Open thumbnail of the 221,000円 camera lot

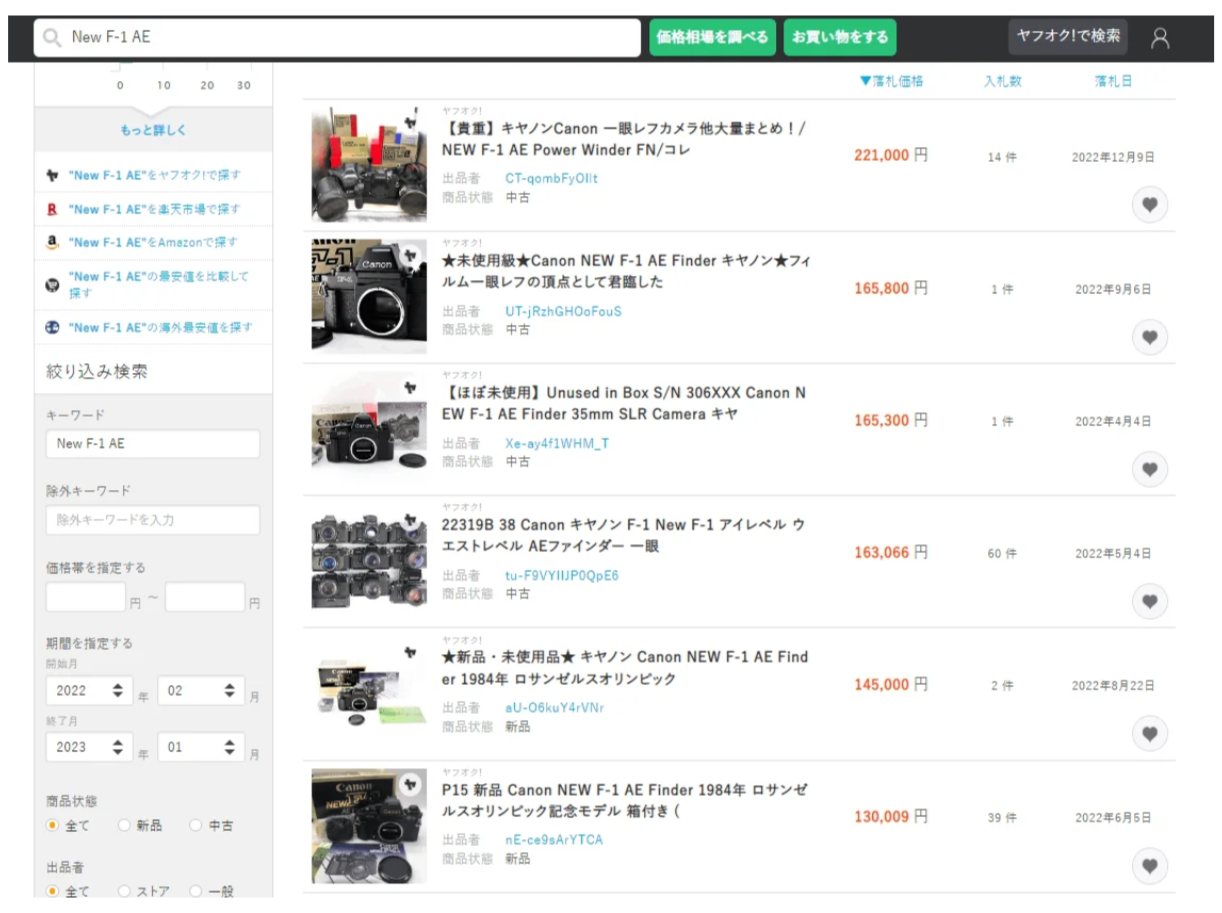click(369, 164)
